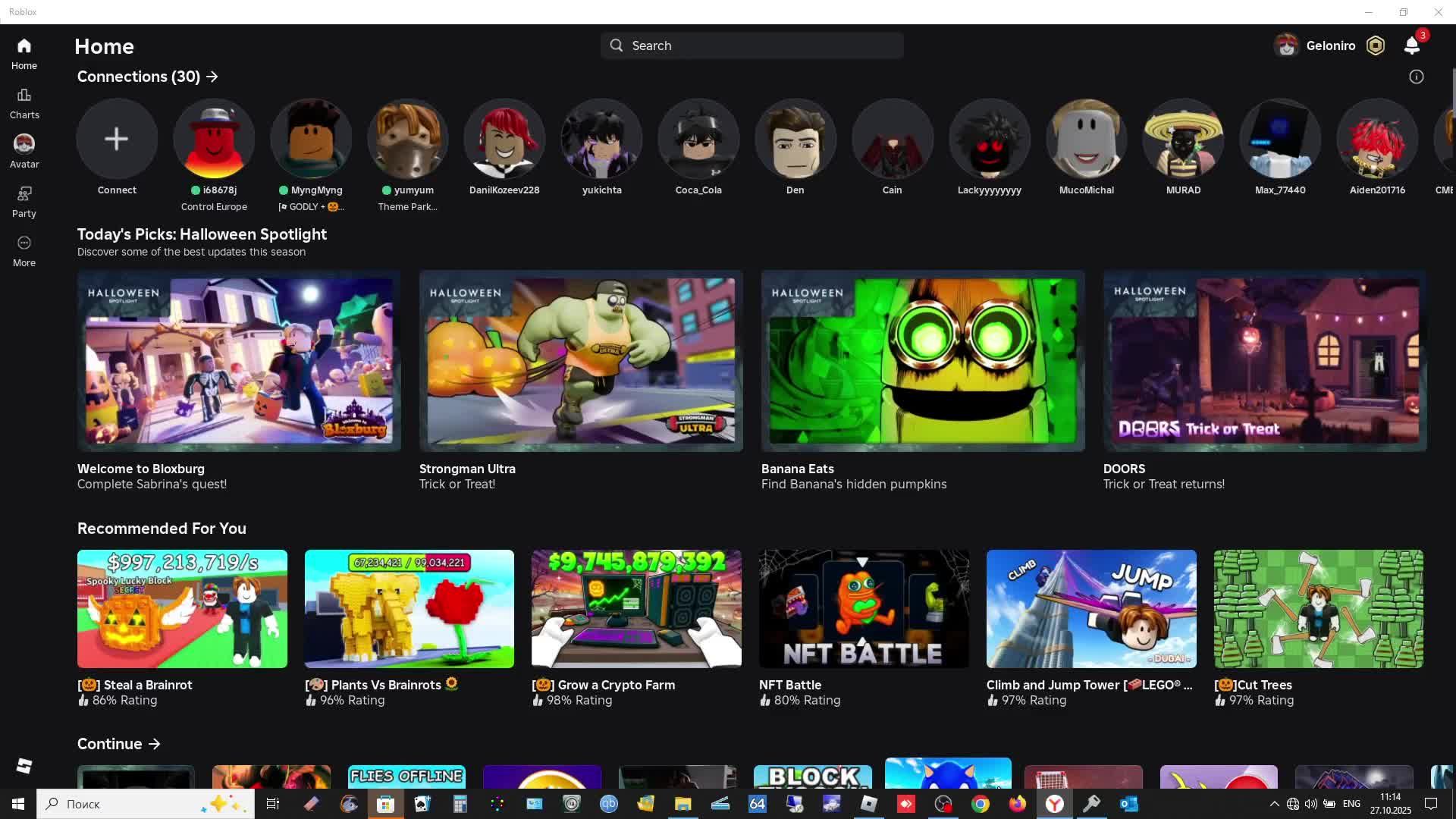Screen dimensions: 1456x819
Task: Click the Search input field
Action: point(752,45)
